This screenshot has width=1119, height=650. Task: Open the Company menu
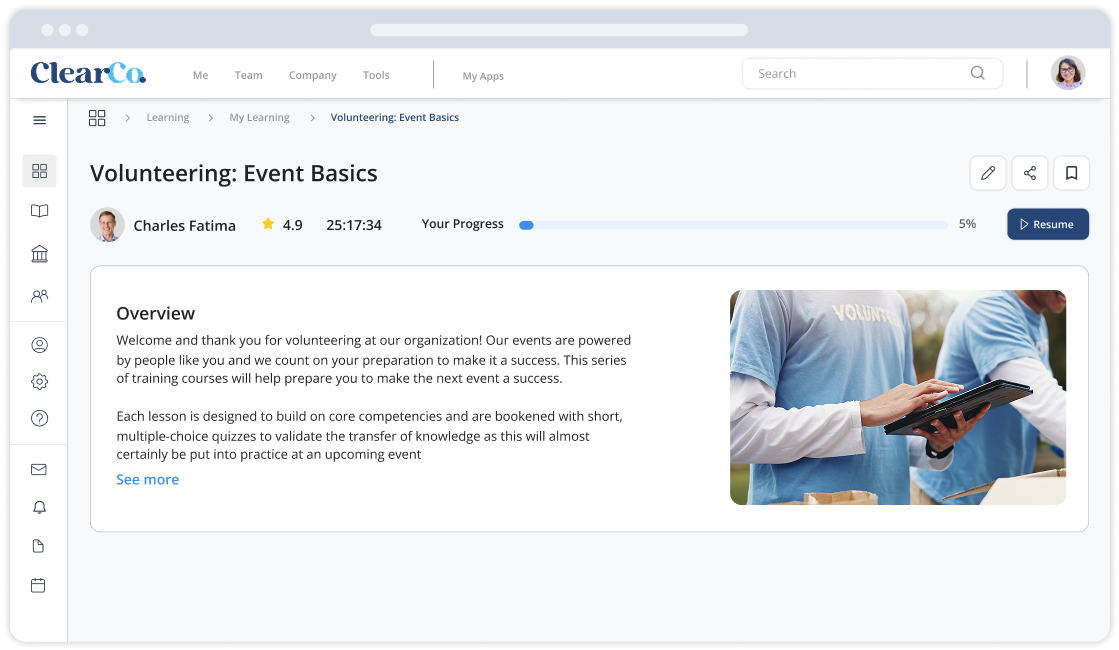coord(313,75)
